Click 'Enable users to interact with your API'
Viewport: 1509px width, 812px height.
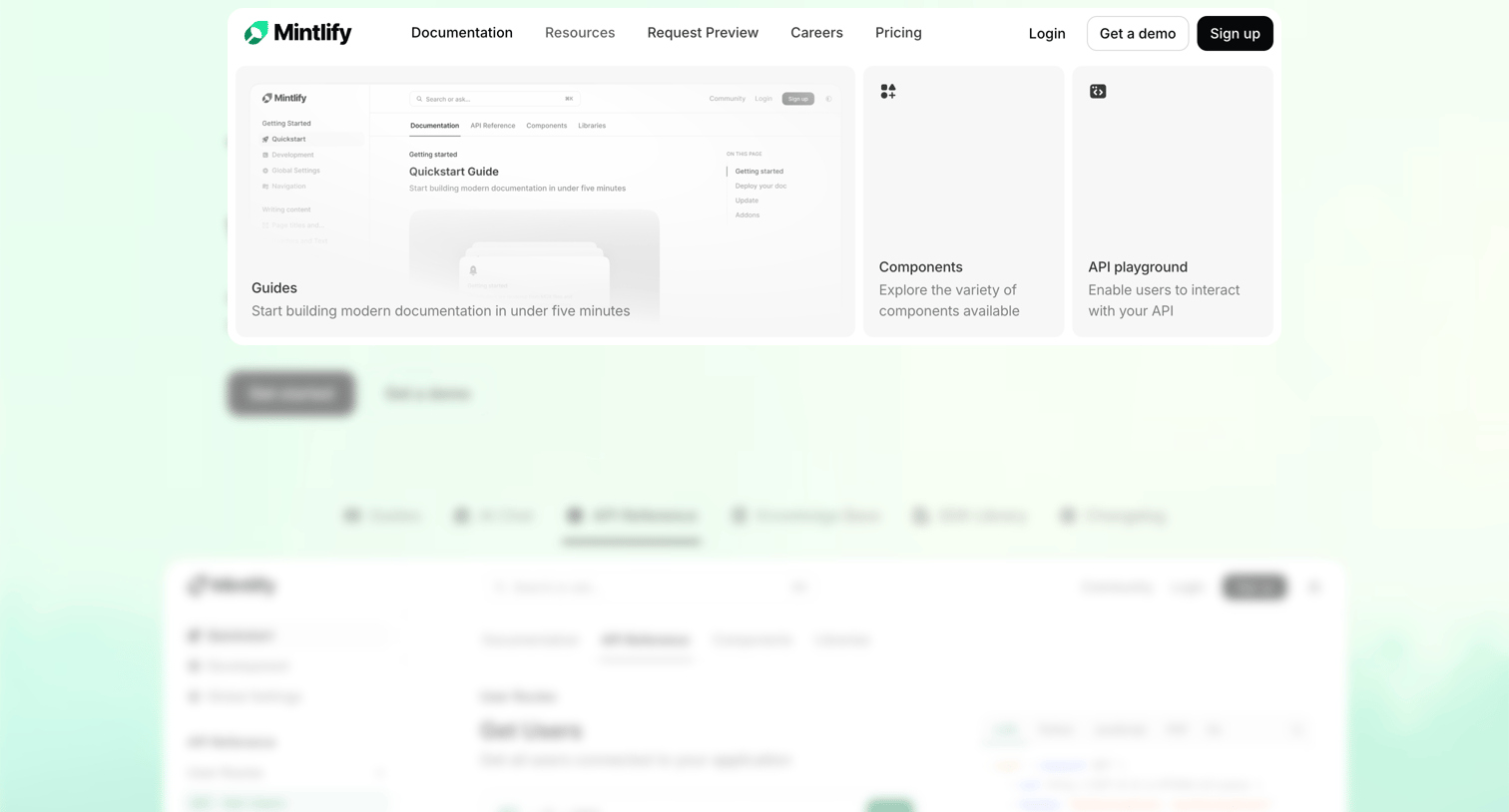1164,300
